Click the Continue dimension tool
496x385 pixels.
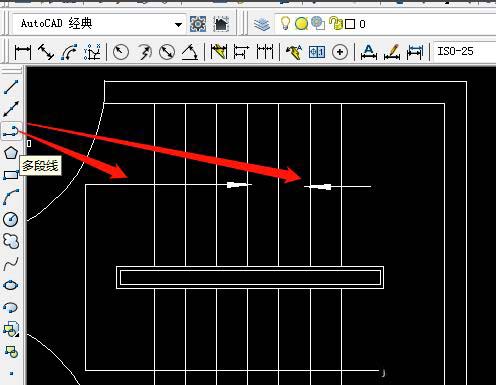pyautogui.click(x=265, y=52)
